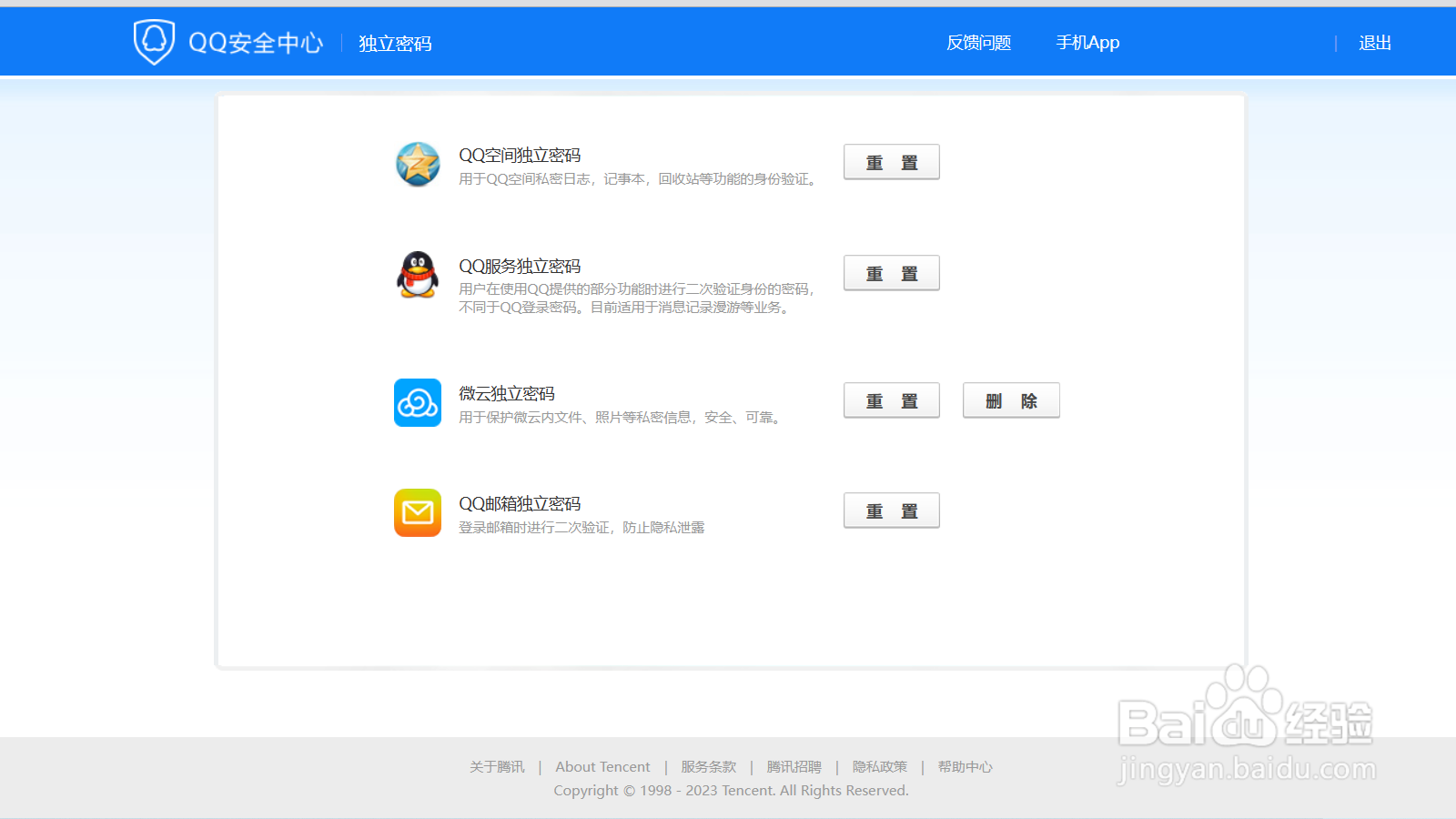
Task: Reset the QQ空间独立密码
Action: [892, 162]
